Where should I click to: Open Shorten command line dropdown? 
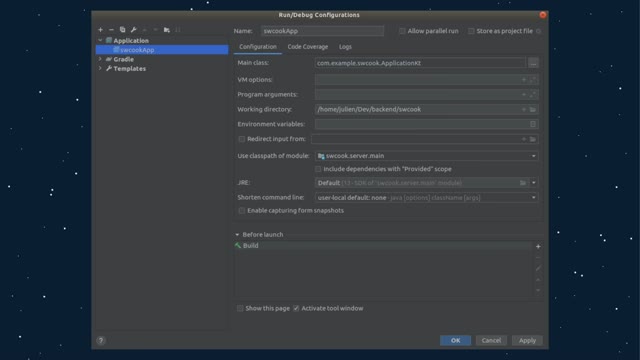click(x=533, y=198)
